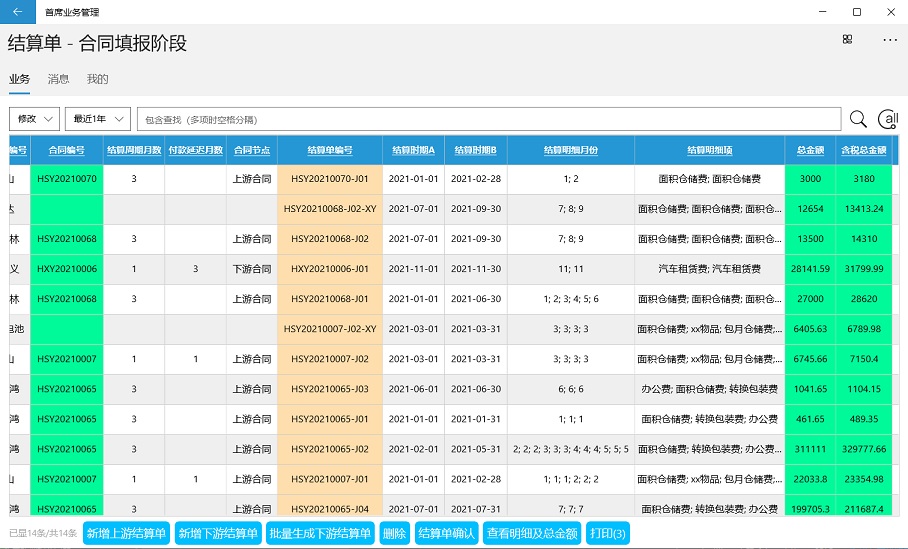The width and height of the screenshot is (908, 549).
Task: Select the 业务 tab
Action: [19, 79]
